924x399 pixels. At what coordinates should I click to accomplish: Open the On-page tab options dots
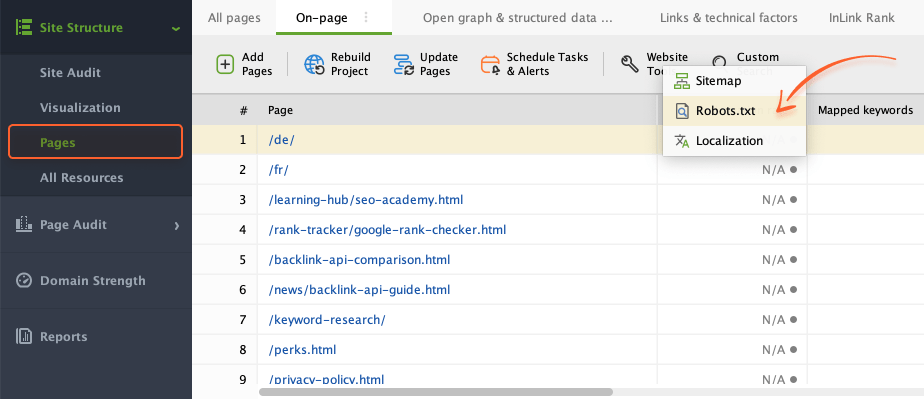click(x=366, y=17)
